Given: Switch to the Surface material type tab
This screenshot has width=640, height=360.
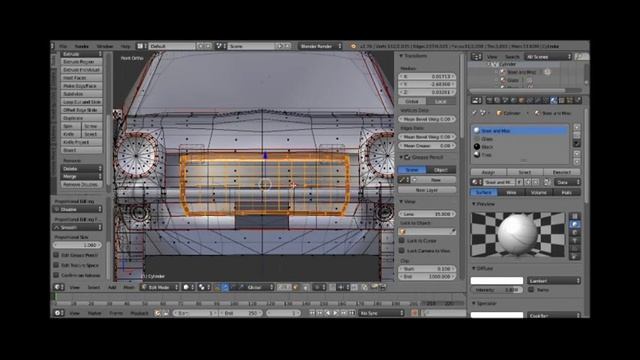Looking at the screenshot, I should click(484, 192).
